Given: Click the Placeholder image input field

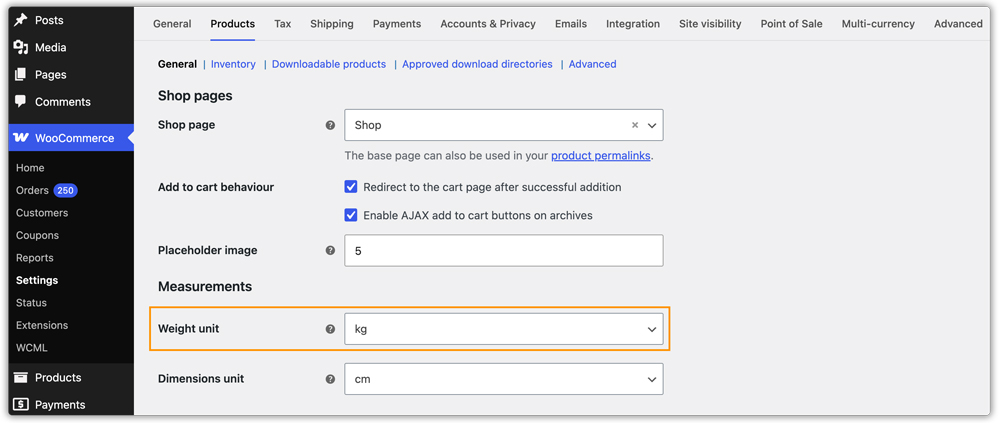Looking at the screenshot, I should 504,250.
